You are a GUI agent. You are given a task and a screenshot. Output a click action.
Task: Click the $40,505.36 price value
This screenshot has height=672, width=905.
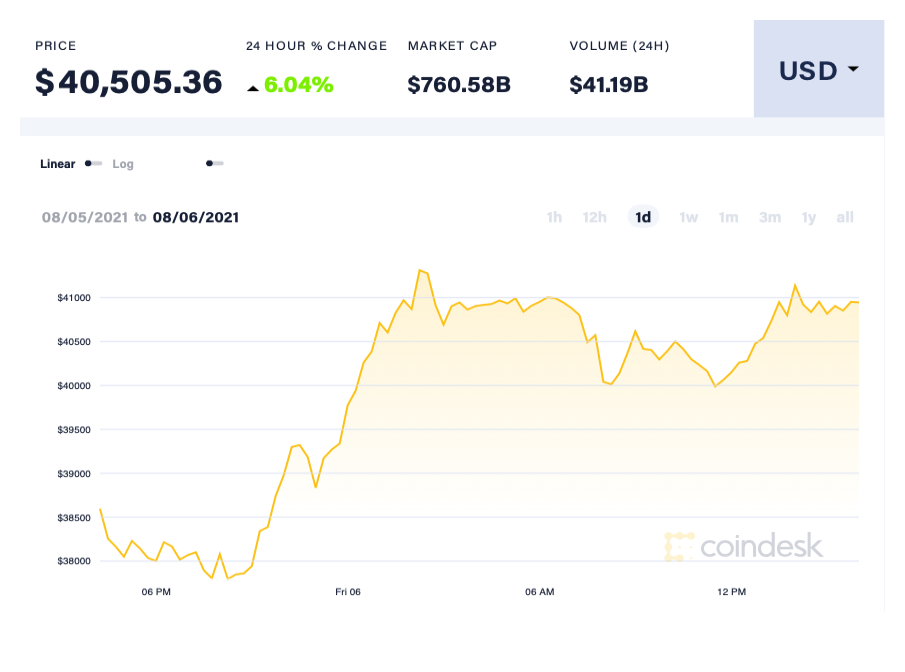tap(128, 82)
